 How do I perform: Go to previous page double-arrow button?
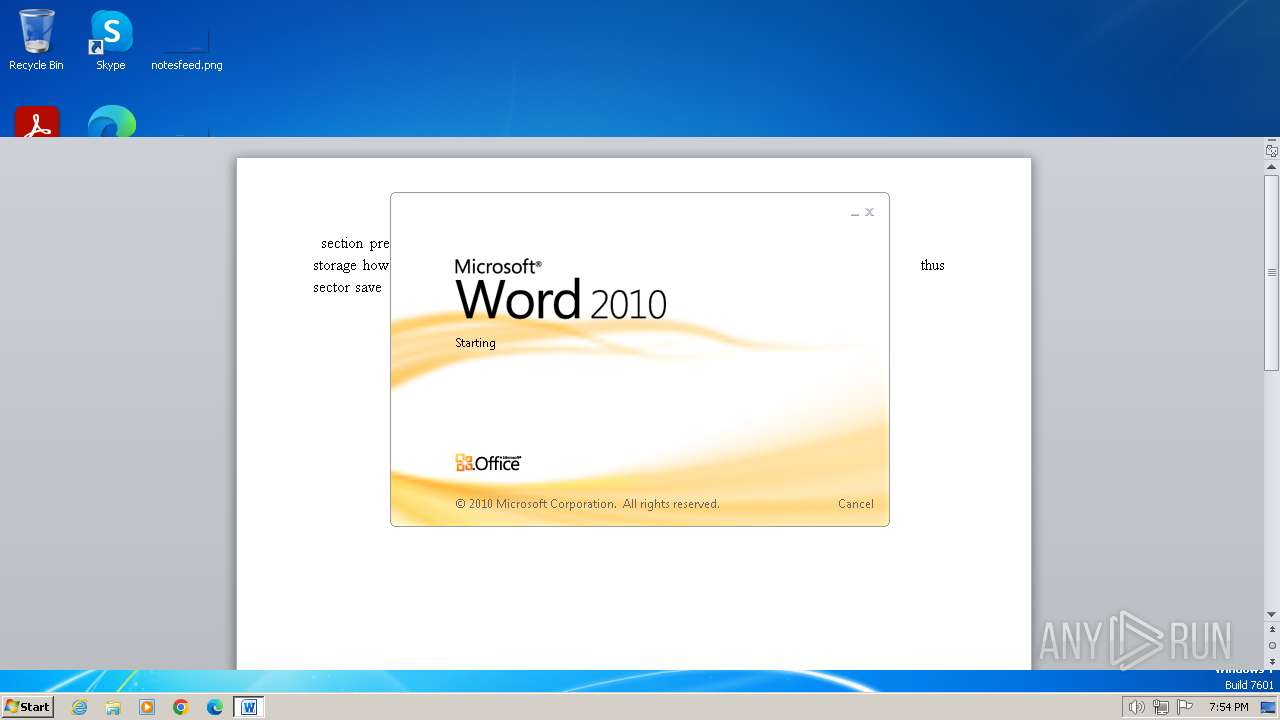[x=1272, y=630]
